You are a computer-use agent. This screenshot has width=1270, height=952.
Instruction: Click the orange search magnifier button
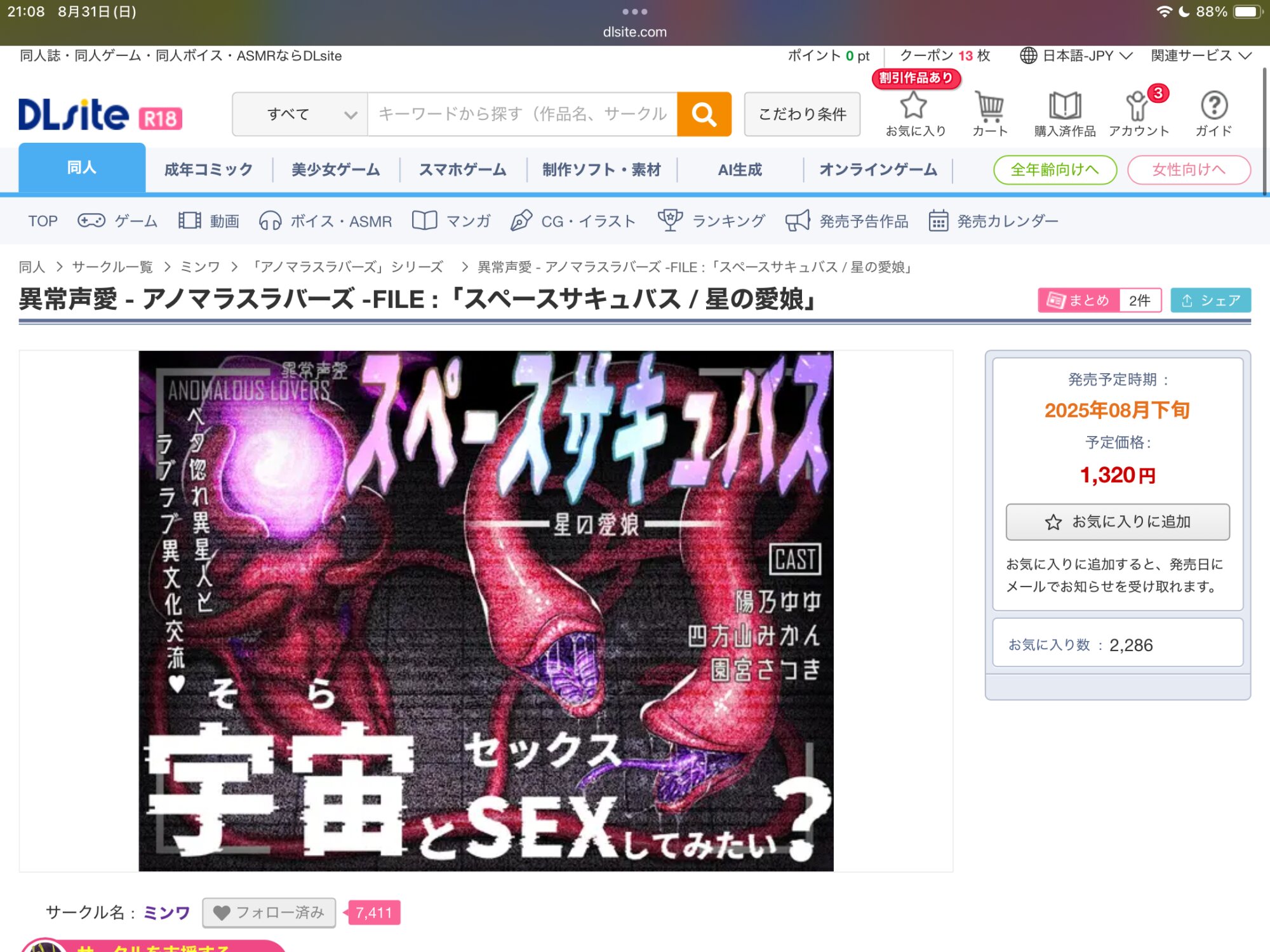tap(704, 114)
